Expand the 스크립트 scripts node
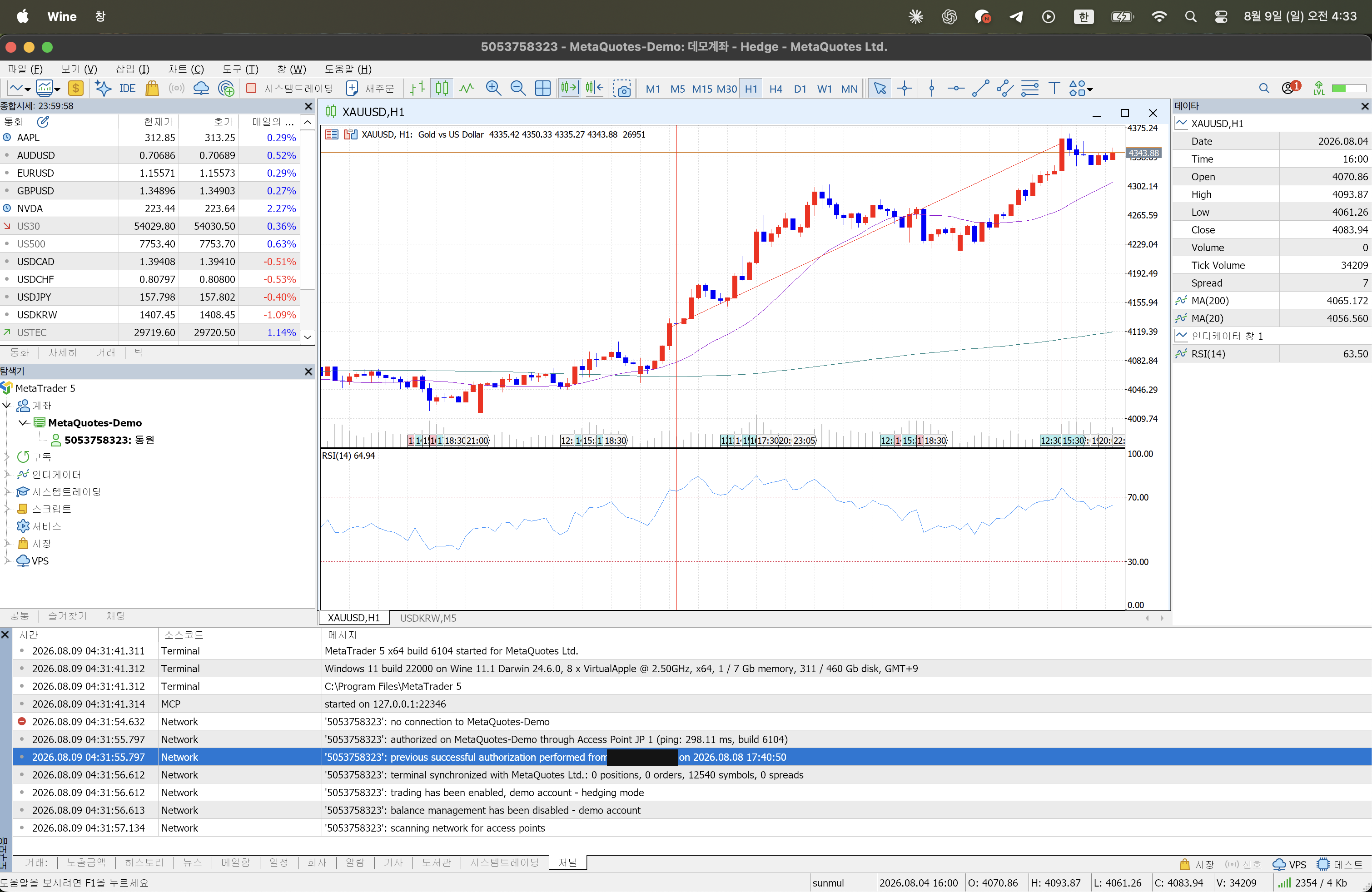 pos(7,509)
